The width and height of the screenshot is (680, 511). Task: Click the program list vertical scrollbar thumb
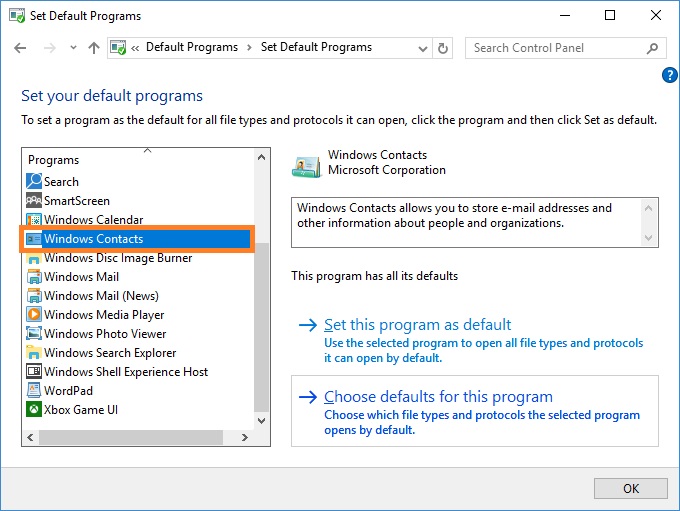[261, 327]
